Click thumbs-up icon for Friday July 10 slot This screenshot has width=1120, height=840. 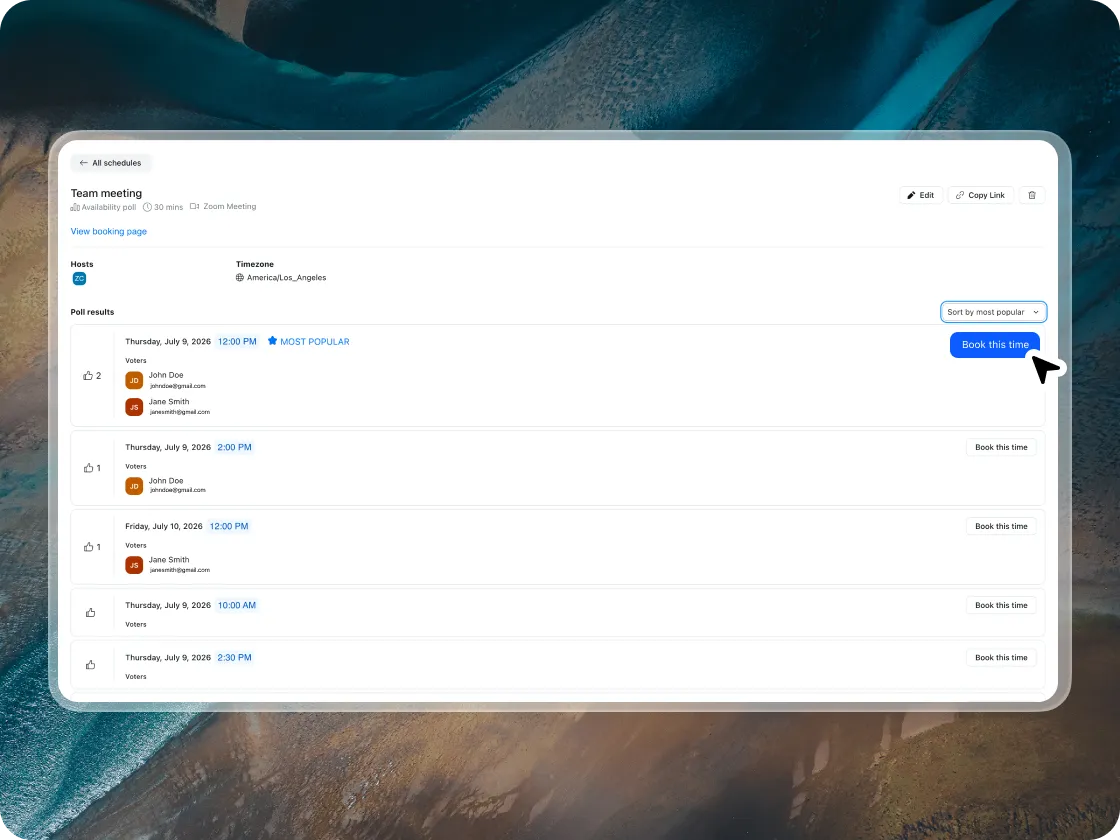[88, 547]
